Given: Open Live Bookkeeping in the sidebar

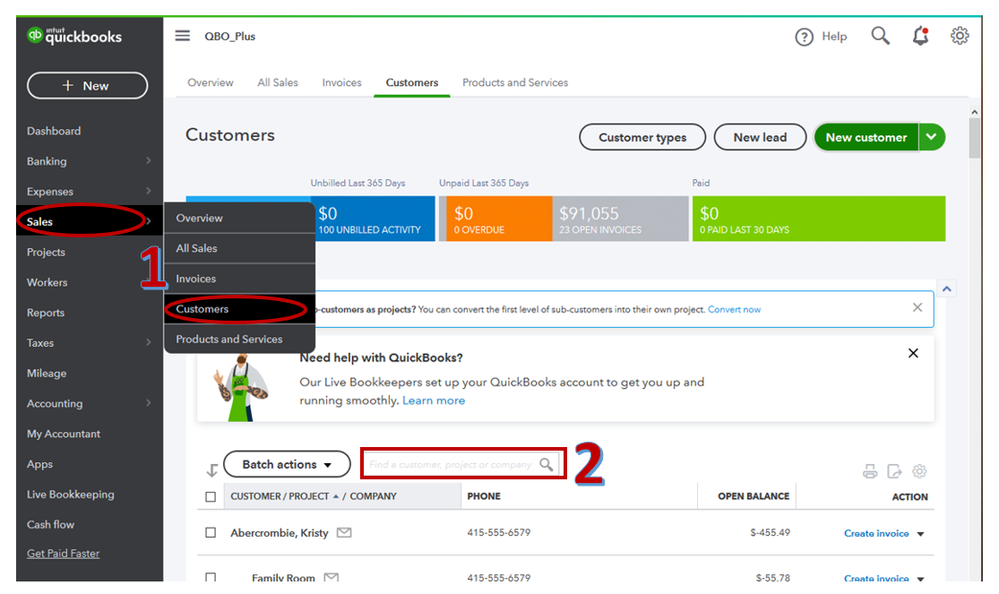Looking at the screenshot, I should [x=70, y=494].
